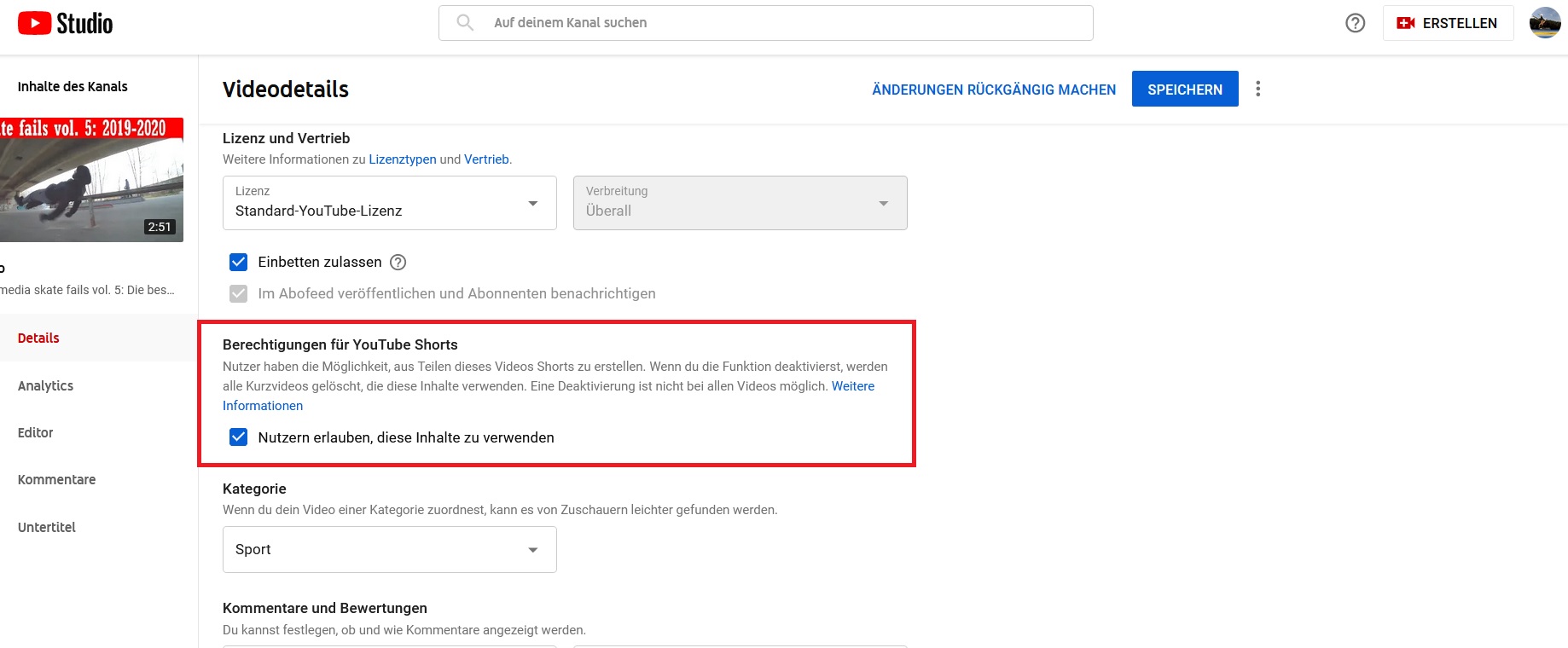
Task: Click the account avatar in the header
Action: 1544,23
